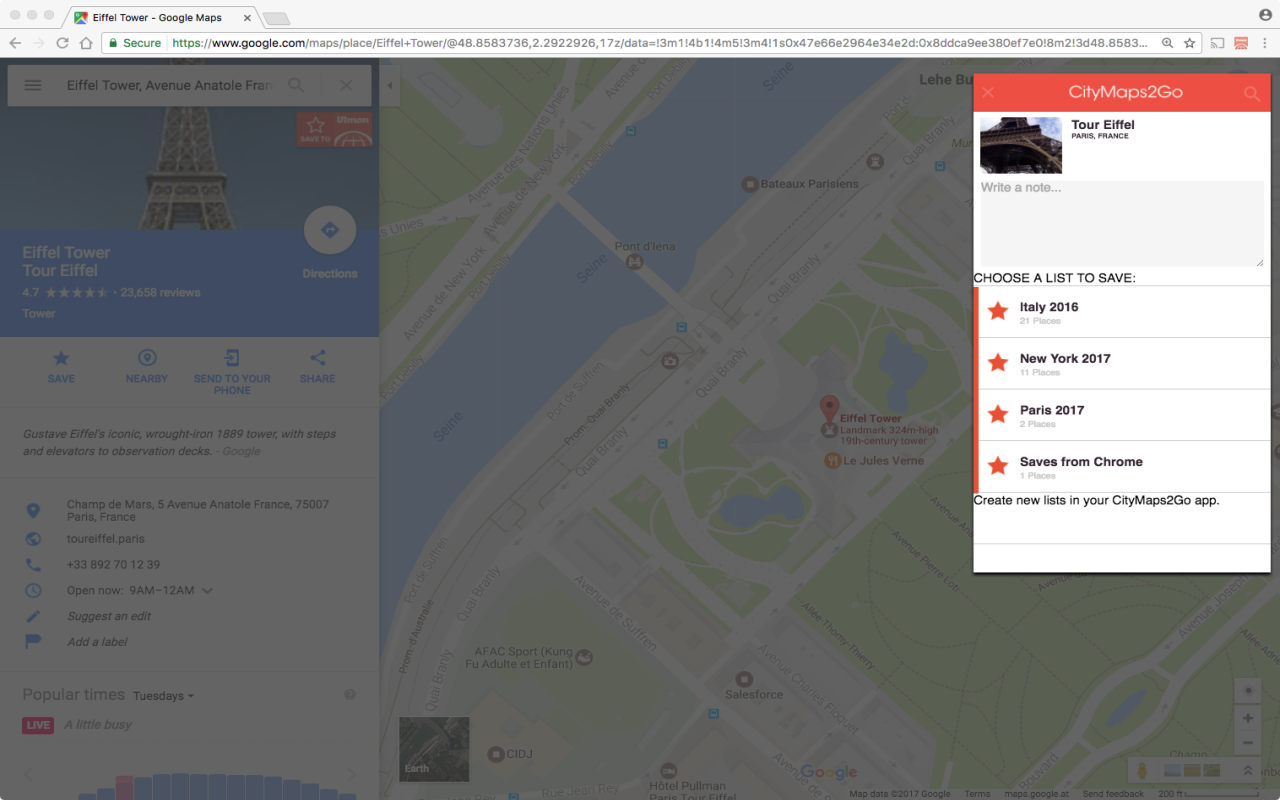This screenshot has width=1280, height=800.
Task: Open the Google Maps hamburger menu
Action: coord(33,86)
